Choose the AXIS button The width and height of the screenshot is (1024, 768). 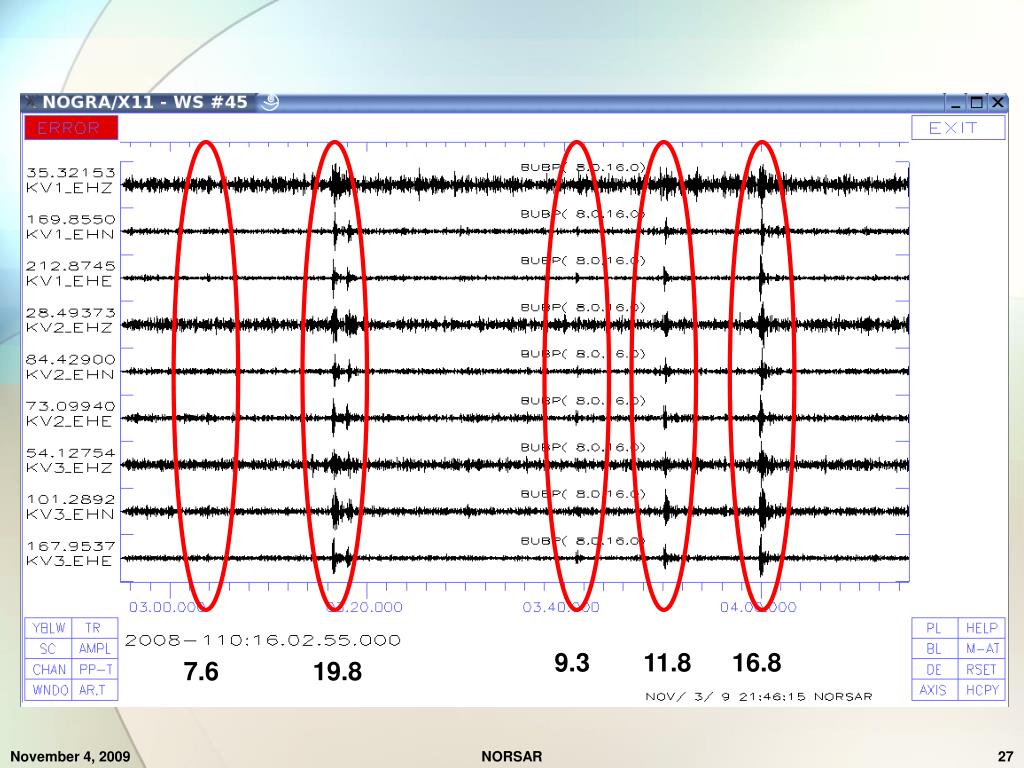[x=935, y=690]
